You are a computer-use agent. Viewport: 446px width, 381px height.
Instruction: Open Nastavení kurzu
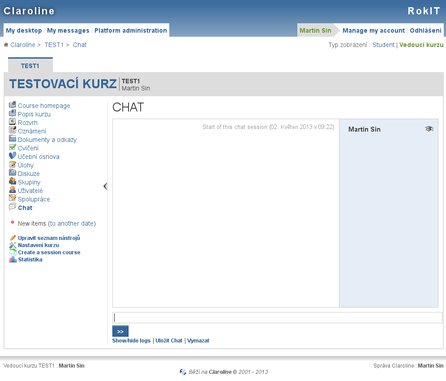[x=38, y=245]
